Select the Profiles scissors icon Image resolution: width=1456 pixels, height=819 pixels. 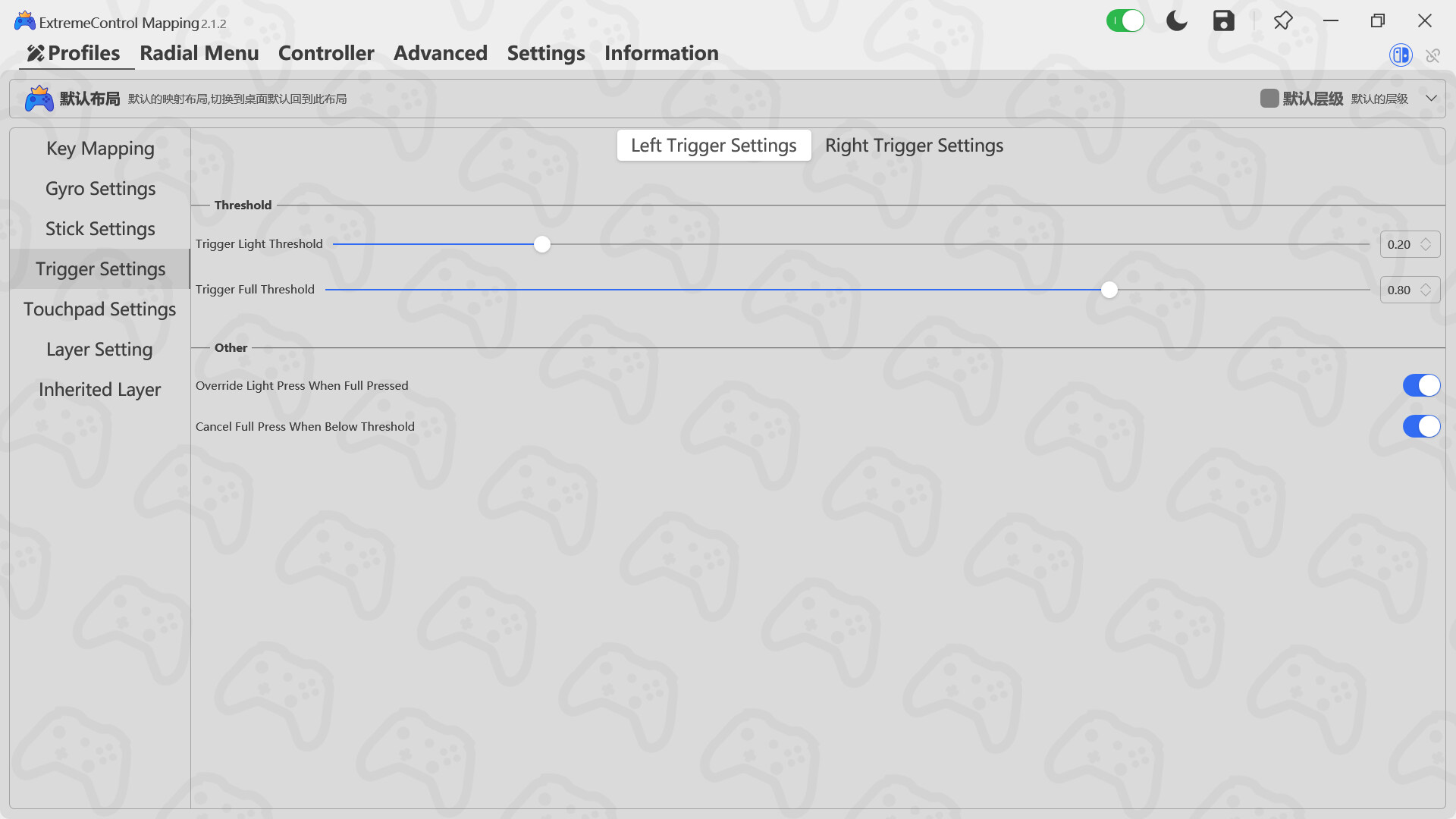tap(34, 53)
